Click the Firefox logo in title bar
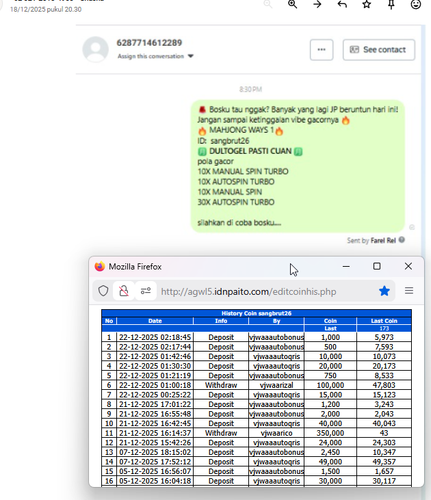This screenshot has height=500, width=431. point(100,267)
